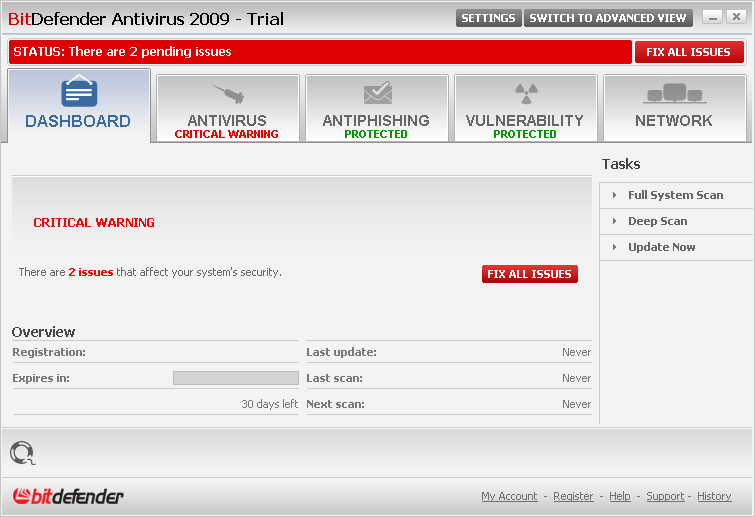Click Vulnerability tab 'PROTECTED' status label

click(x=525, y=134)
